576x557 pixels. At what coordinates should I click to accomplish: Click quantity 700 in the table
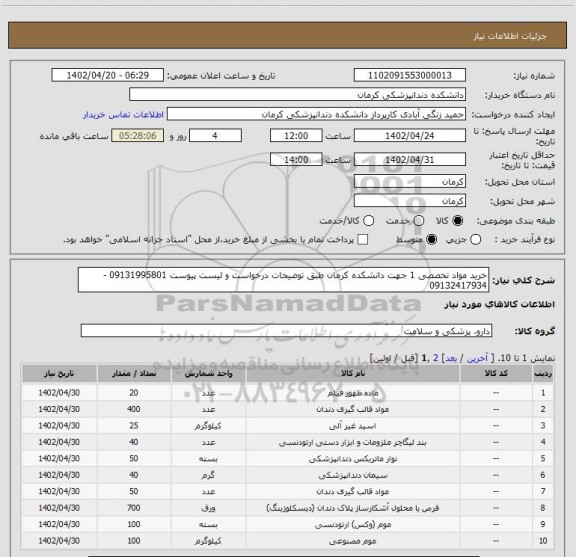click(x=134, y=508)
